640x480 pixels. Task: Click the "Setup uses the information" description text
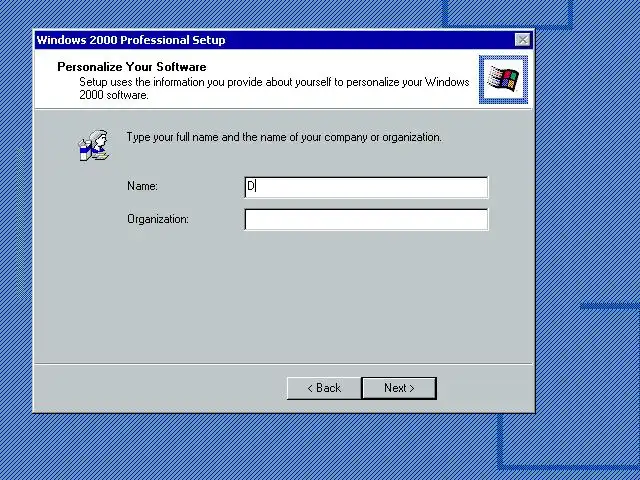coord(274,88)
